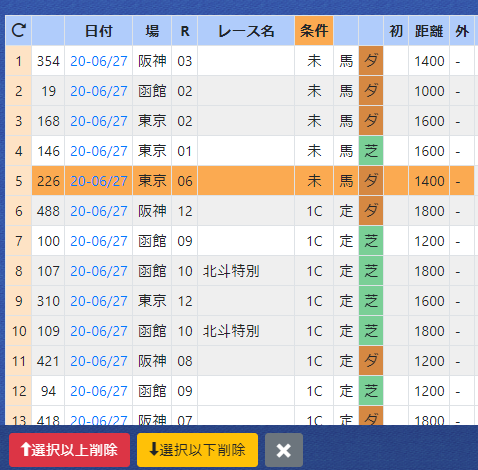Click the 1C condition cell in row 6
The height and width of the screenshot is (470, 478).
[x=314, y=211]
